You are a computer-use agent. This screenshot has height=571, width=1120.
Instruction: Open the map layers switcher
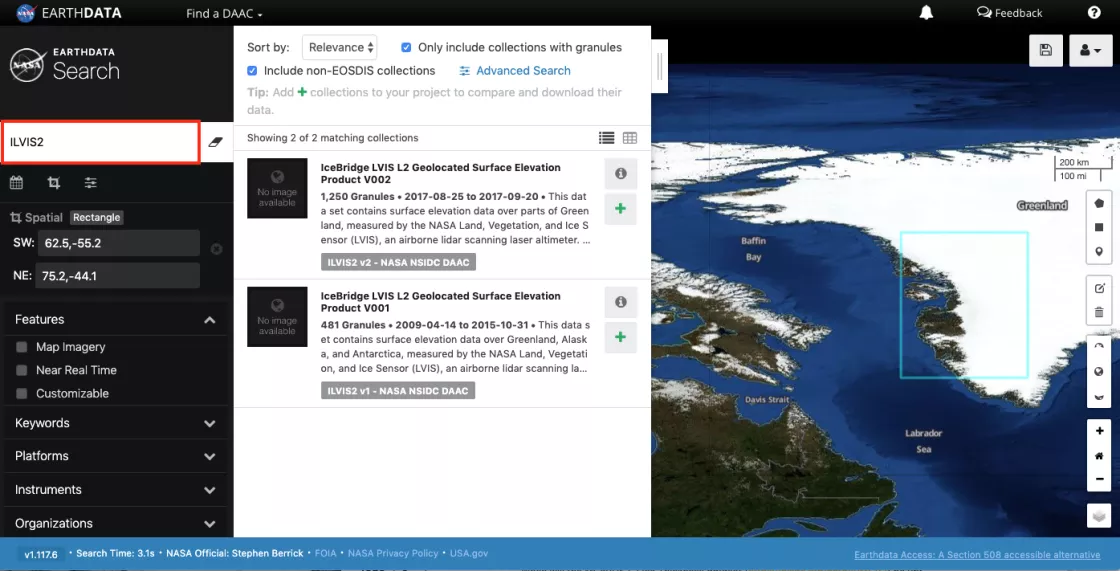click(x=1099, y=515)
